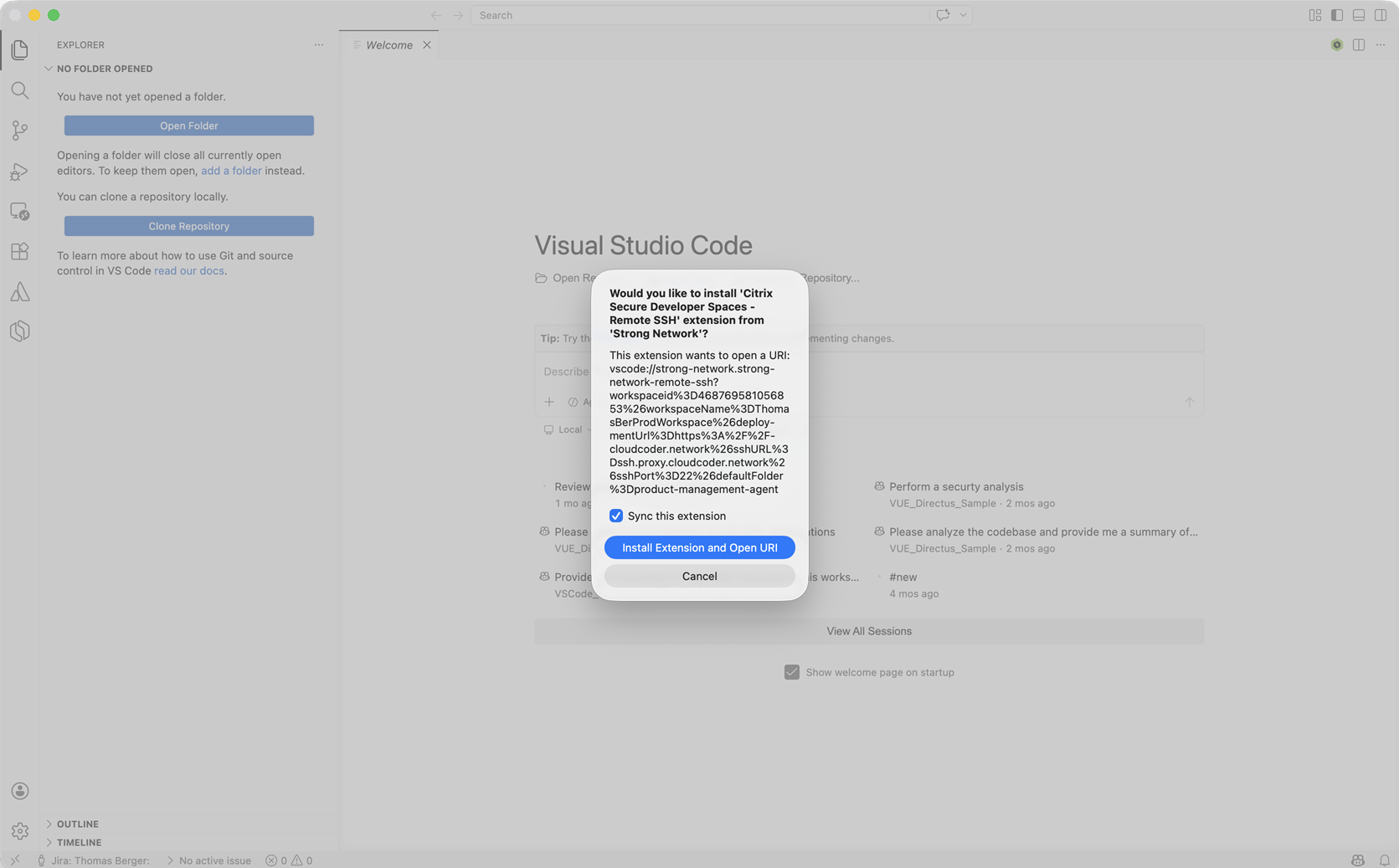Click errors and warnings count in status bar
This screenshot has width=1399, height=868.
tap(289, 860)
